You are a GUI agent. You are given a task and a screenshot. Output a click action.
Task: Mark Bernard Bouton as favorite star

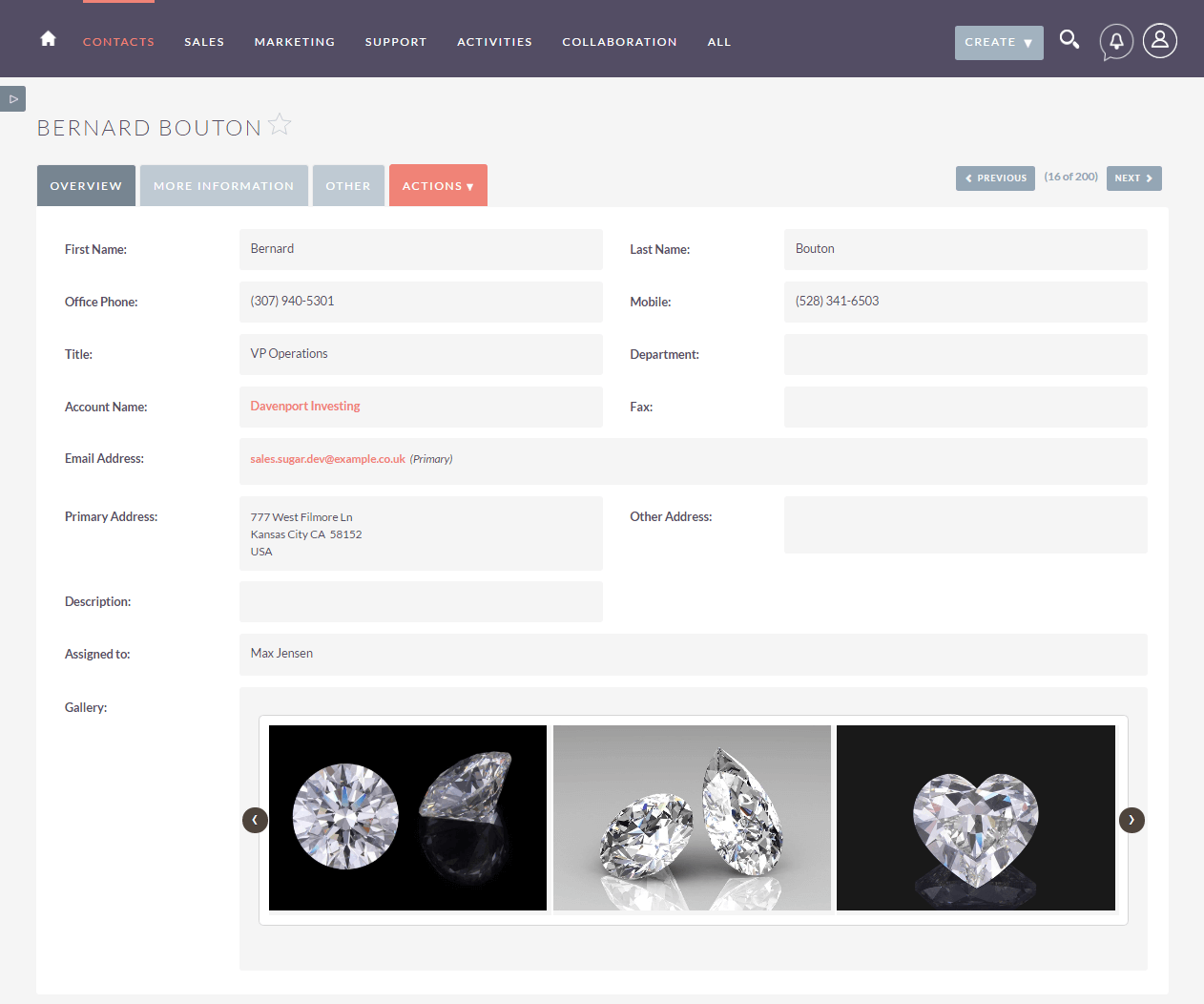[x=280, y=125]
